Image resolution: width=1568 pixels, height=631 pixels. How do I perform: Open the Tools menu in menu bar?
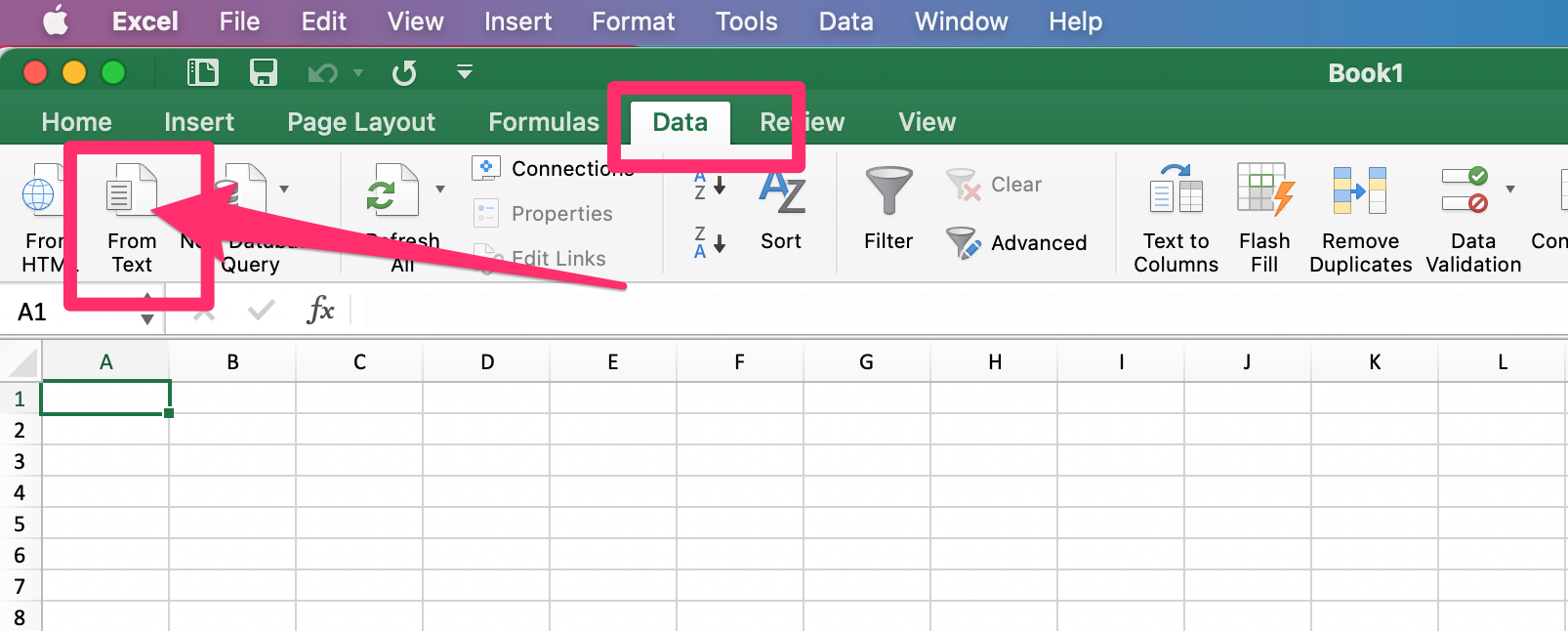click(x=746, y=21)
